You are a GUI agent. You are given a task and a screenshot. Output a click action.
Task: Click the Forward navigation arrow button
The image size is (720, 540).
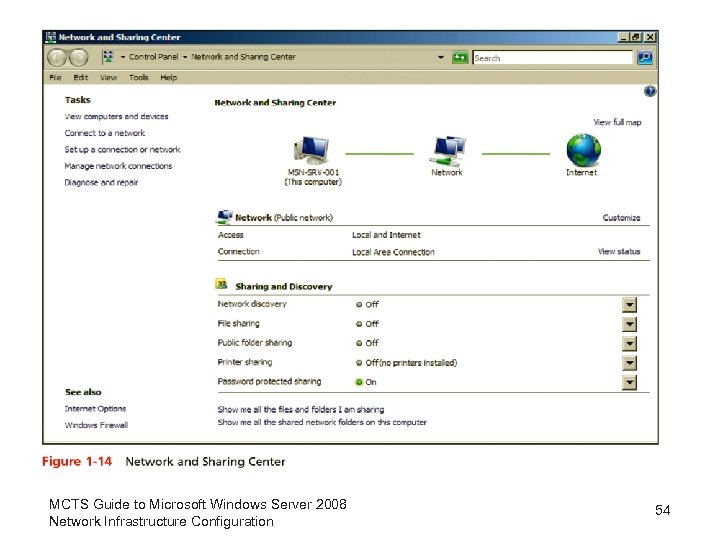click(x=79, y=58)
